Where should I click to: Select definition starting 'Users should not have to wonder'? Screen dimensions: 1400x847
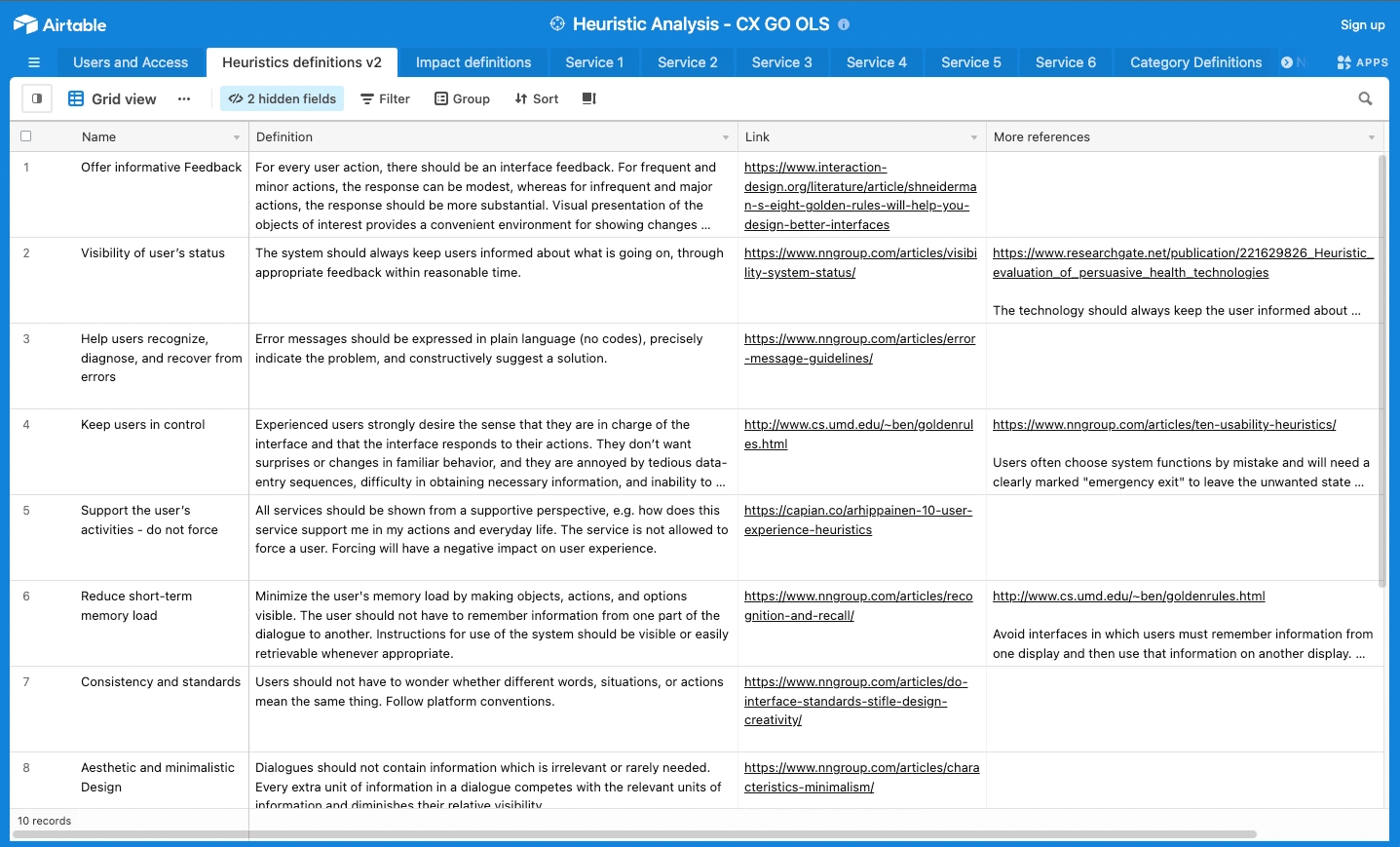pos(494,710)
